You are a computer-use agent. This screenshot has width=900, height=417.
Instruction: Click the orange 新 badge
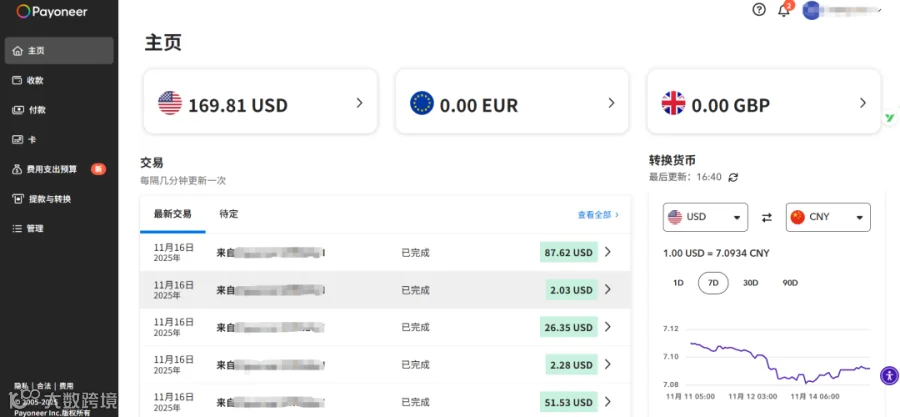pyautogui.click(x=99, y=169)
